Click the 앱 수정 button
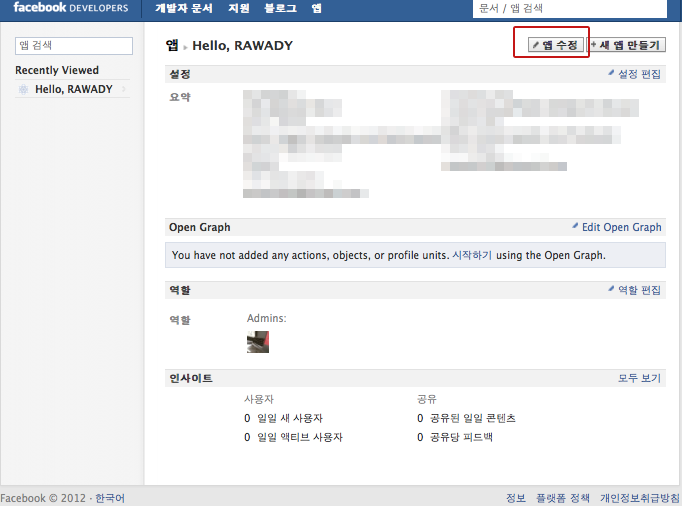682x506 pixels. coord(555,45)
